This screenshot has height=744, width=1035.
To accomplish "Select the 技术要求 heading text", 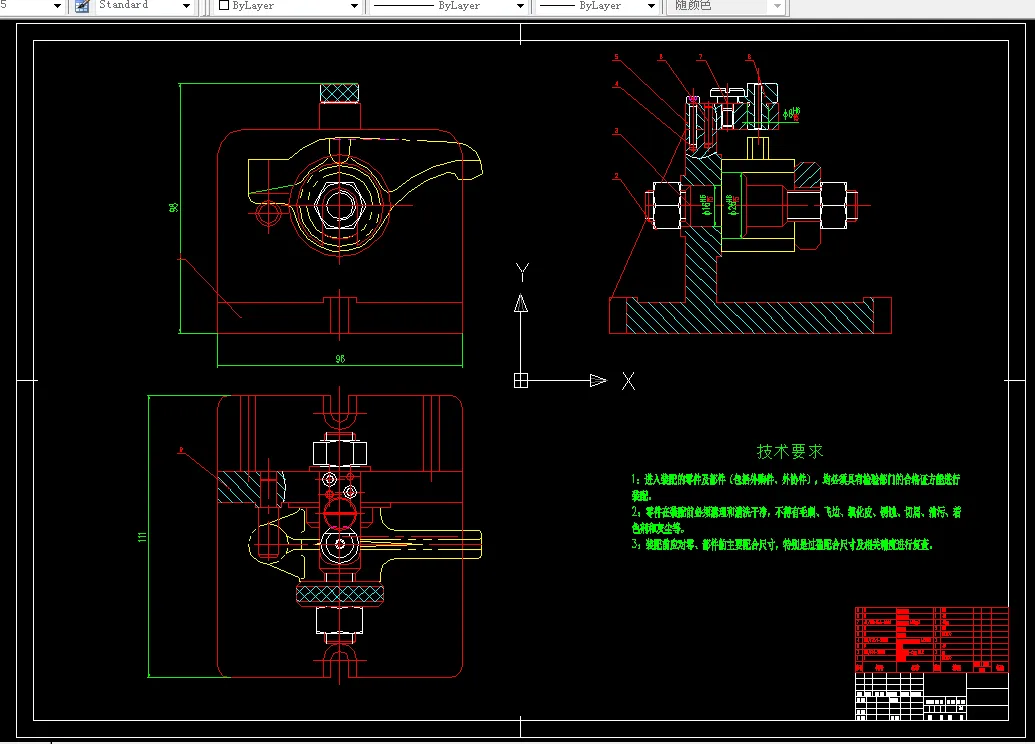I will click(789, 452).
